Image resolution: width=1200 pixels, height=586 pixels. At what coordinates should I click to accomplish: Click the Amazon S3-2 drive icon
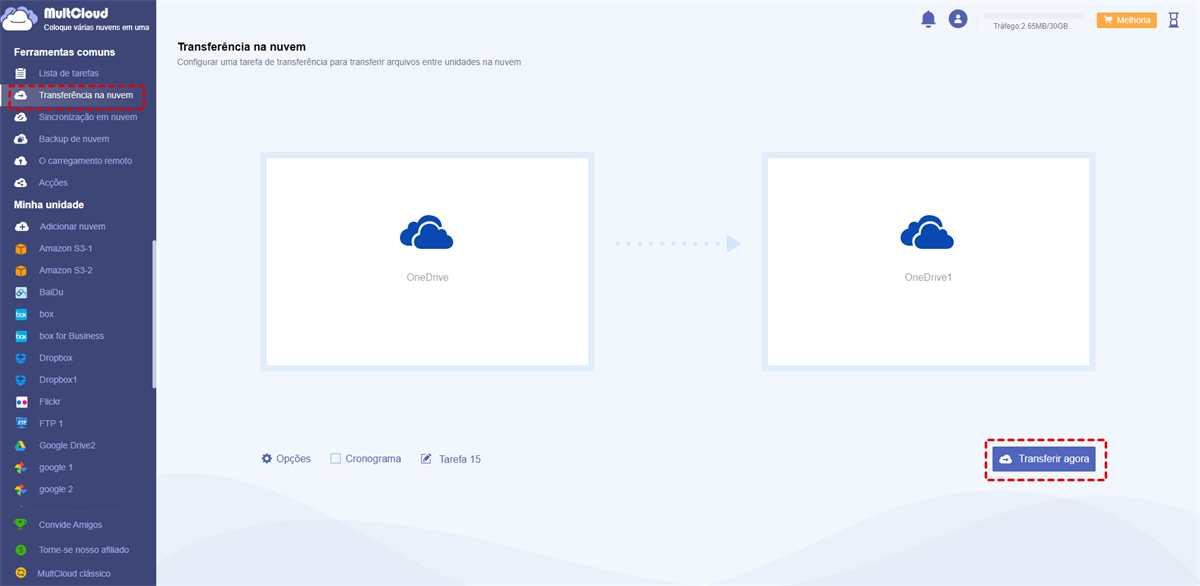20,270
